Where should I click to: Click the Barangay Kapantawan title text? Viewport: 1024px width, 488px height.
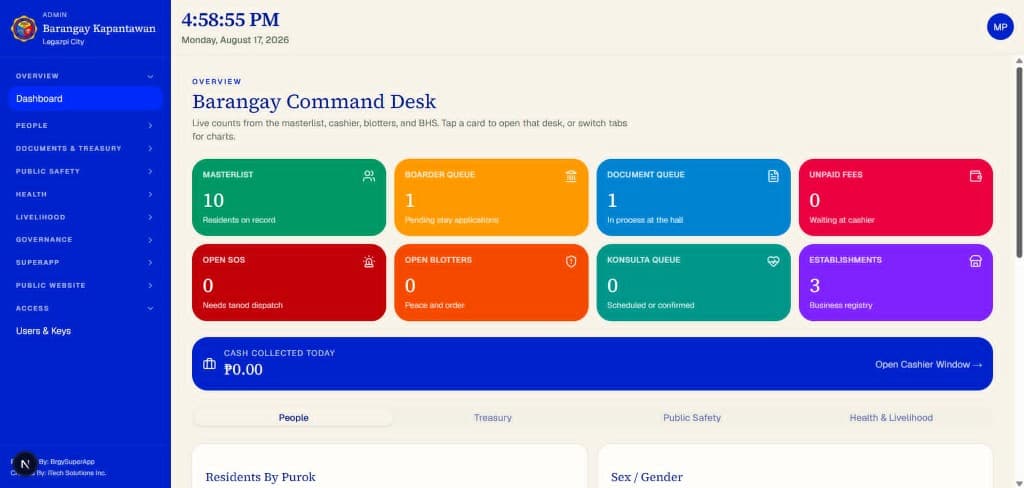pyautogui.click(x=99, y=29)
